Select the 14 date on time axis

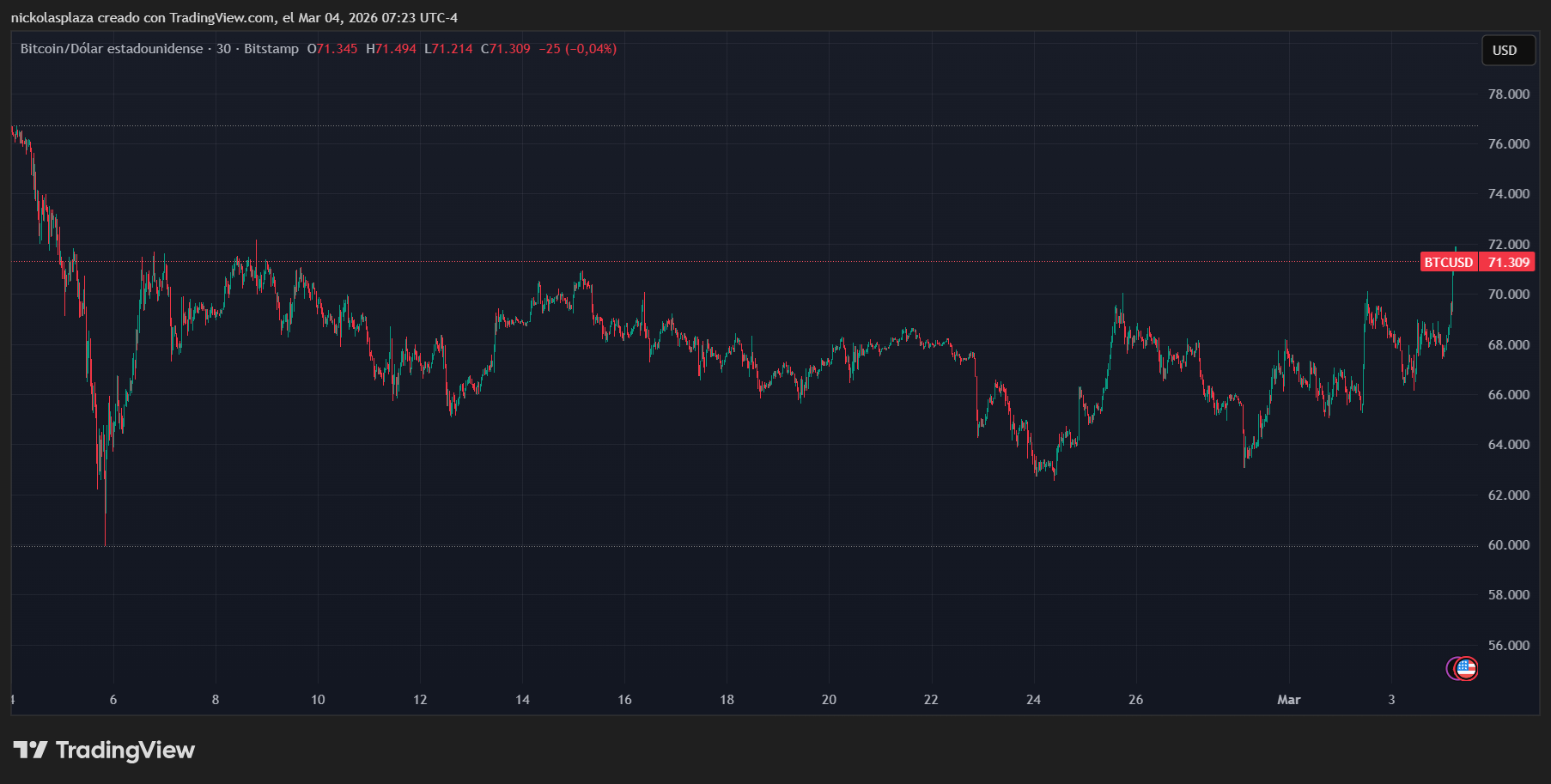[x=522, y=700]
